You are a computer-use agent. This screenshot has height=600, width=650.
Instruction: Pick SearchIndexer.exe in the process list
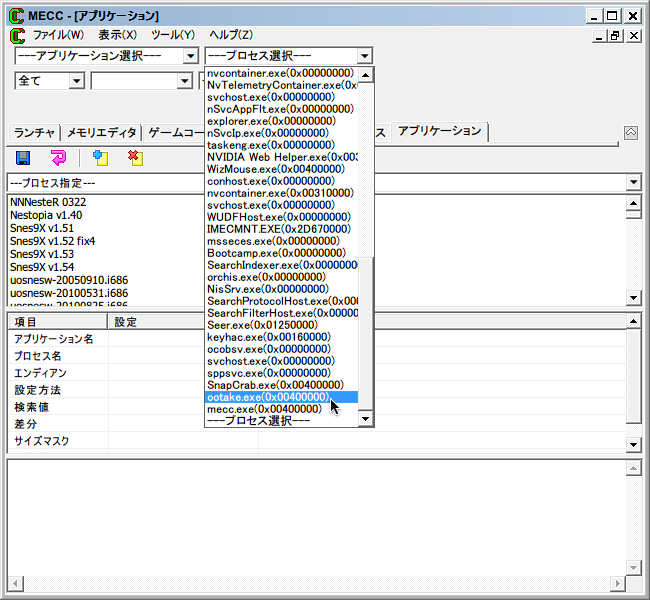[x=281, y=265]
